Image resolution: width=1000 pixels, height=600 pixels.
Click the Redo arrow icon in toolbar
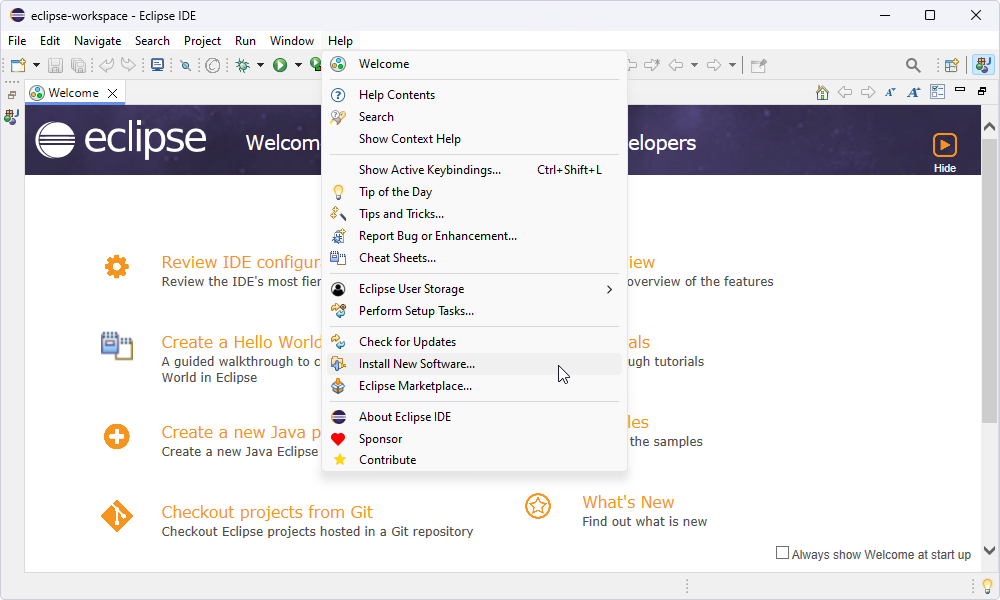click(128, 65)
